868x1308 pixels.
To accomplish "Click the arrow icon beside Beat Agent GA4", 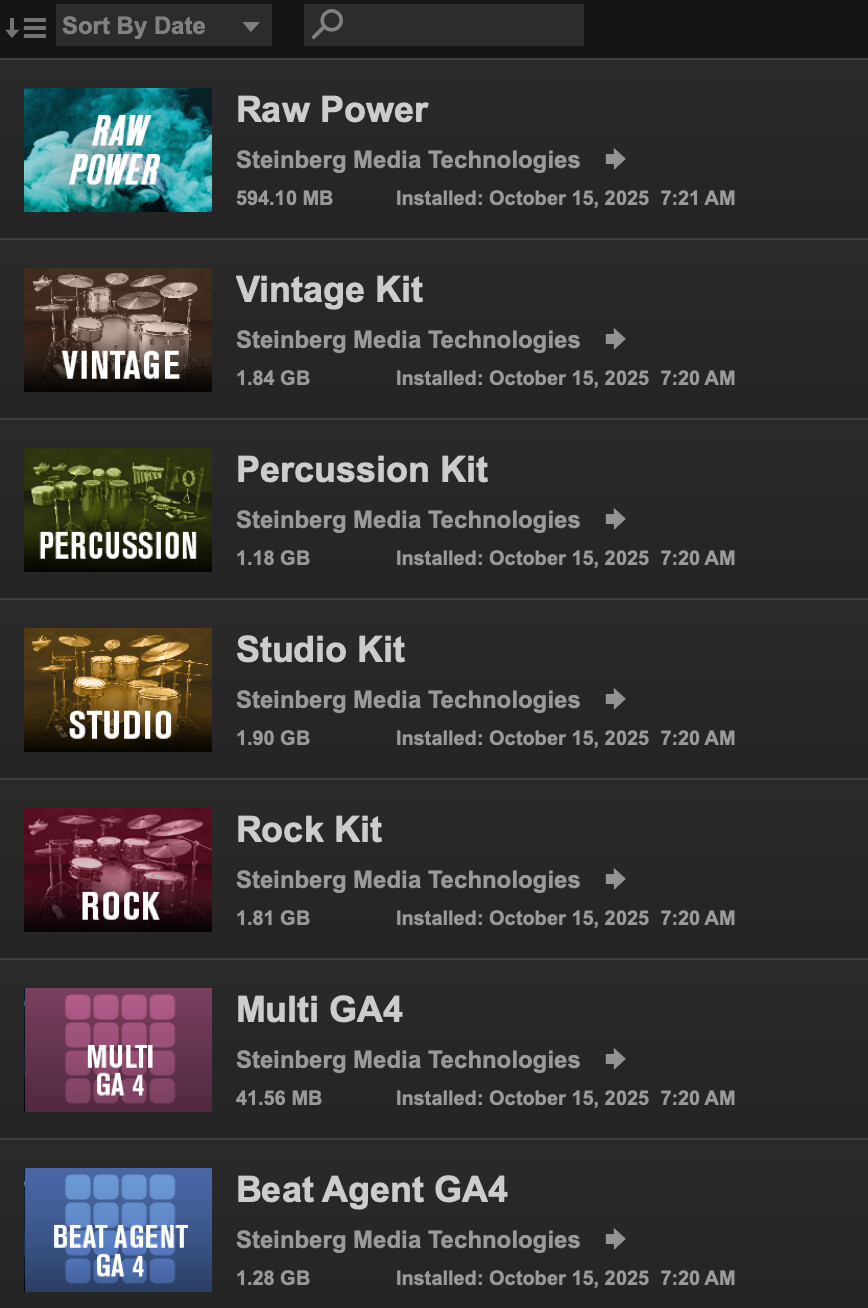I will 615,1239.
